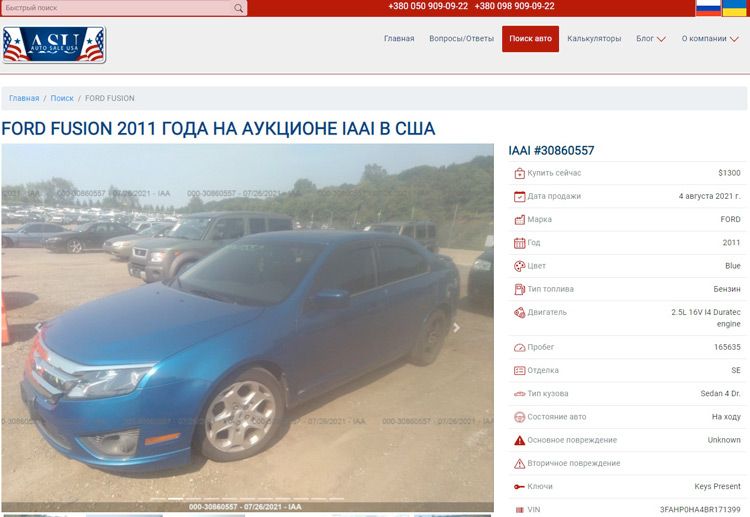The image size is (750, 517).
Task: Select the SE trim value
Action: click(x=736, y=370)
